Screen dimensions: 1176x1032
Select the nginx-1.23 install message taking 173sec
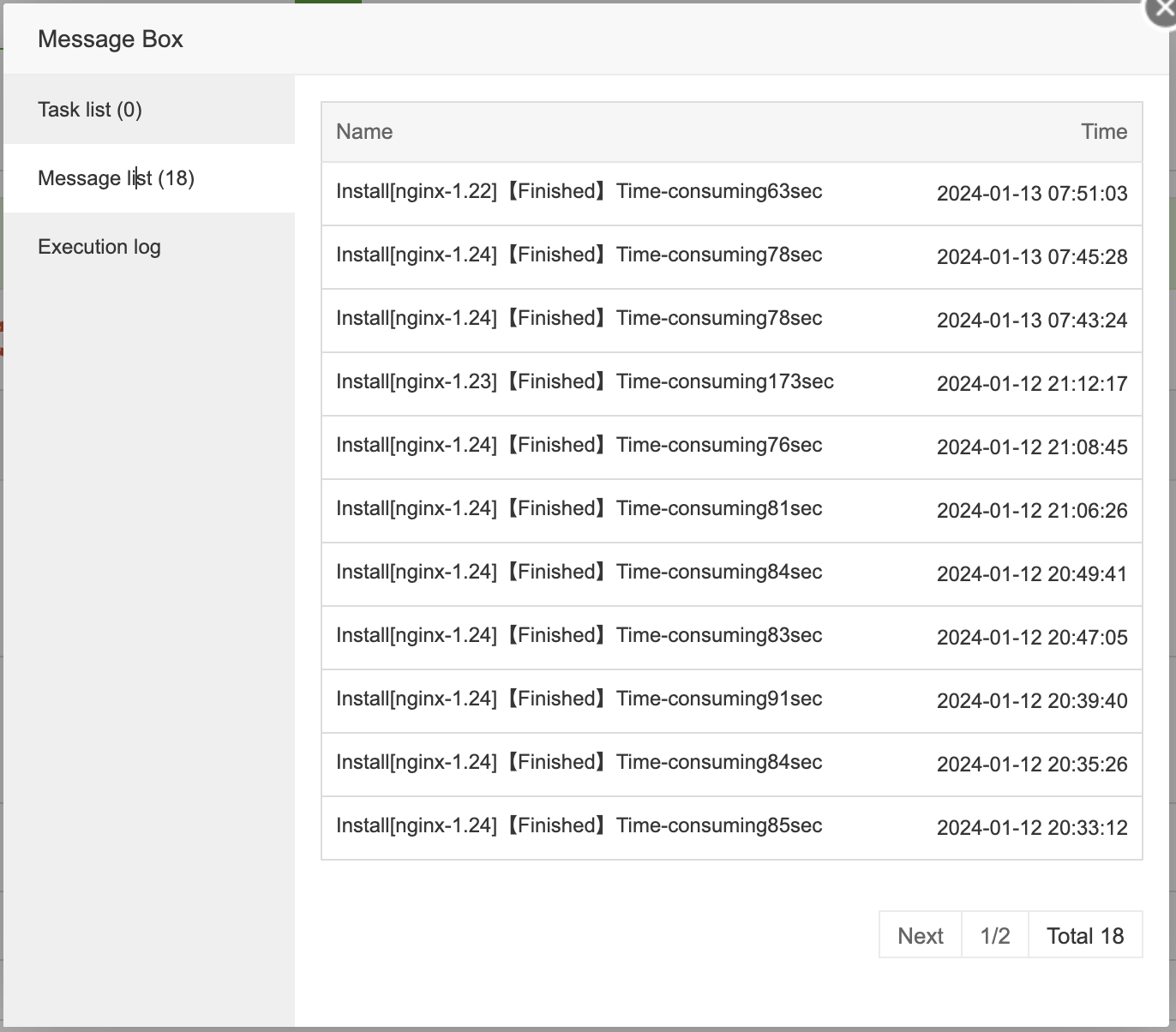tap(585, 382)
